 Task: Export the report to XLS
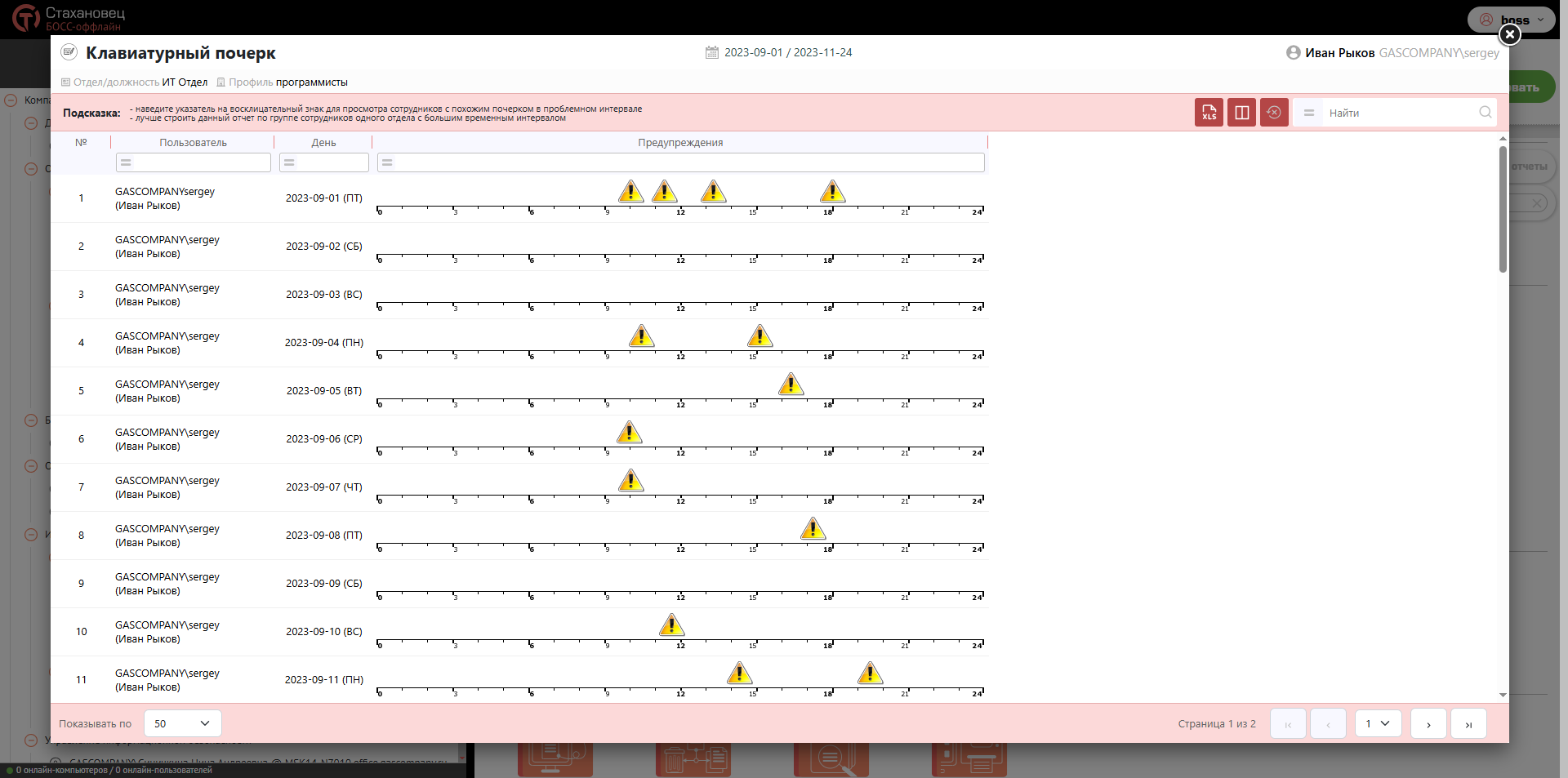pos(1209,113)
